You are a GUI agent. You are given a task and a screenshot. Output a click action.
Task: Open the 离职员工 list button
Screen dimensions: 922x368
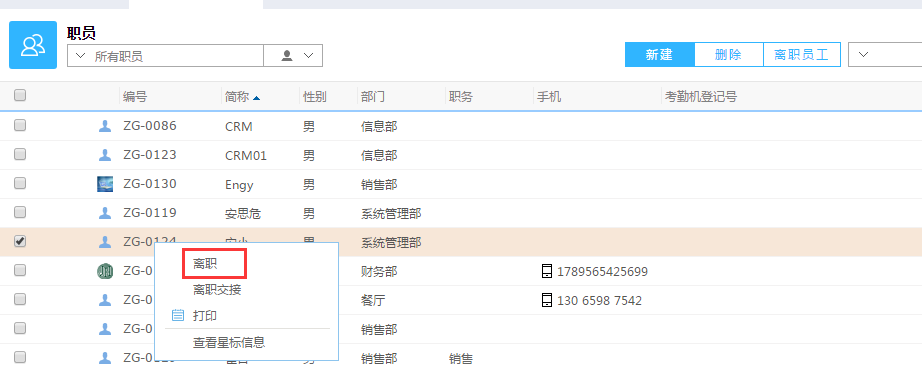click(801, 55)
